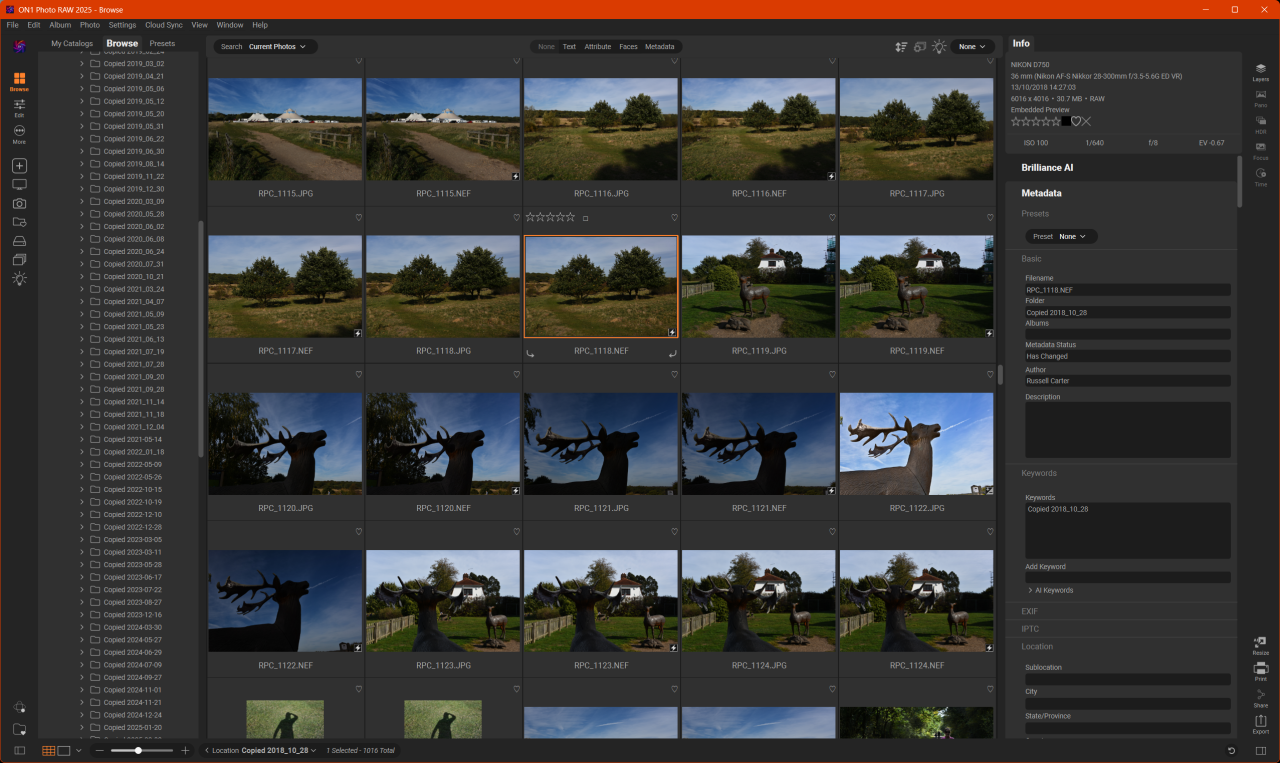Expand the Copied 2019_03_02 folder
Viewport: 1280px width, 763px height.
point(81,63)
